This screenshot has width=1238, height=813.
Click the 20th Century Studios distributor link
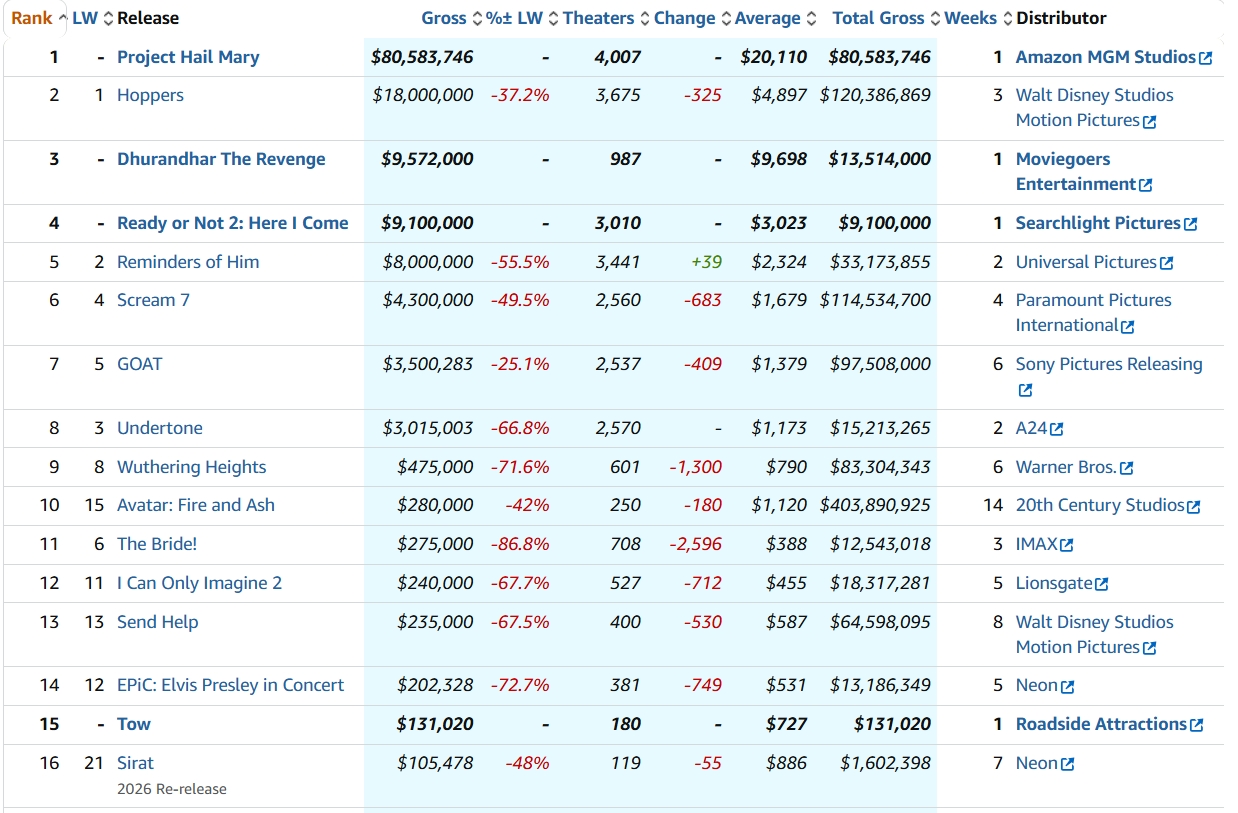pyautogui.click(x=1099, y=505)
